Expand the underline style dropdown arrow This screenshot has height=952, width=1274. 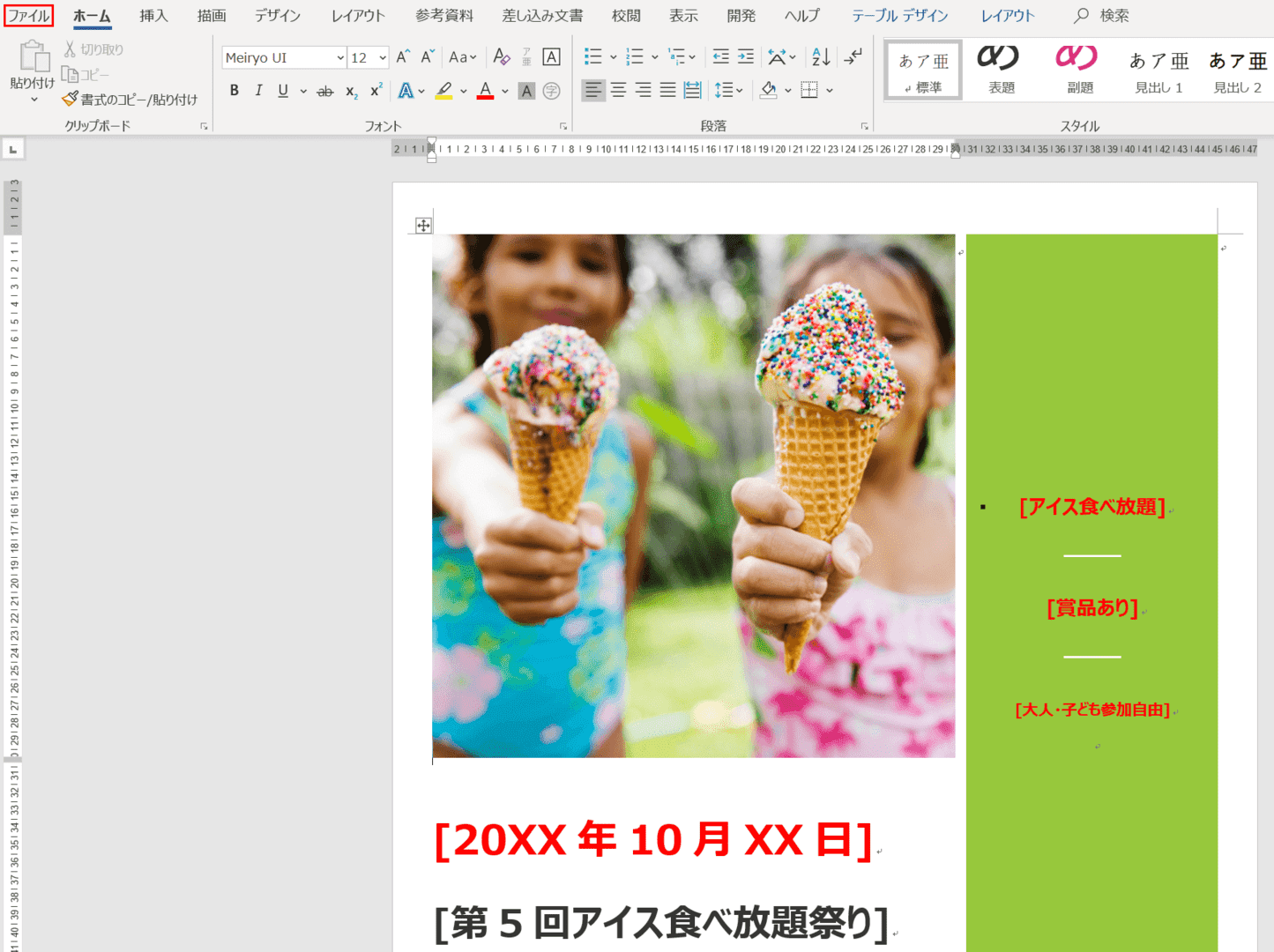point(303,90)
